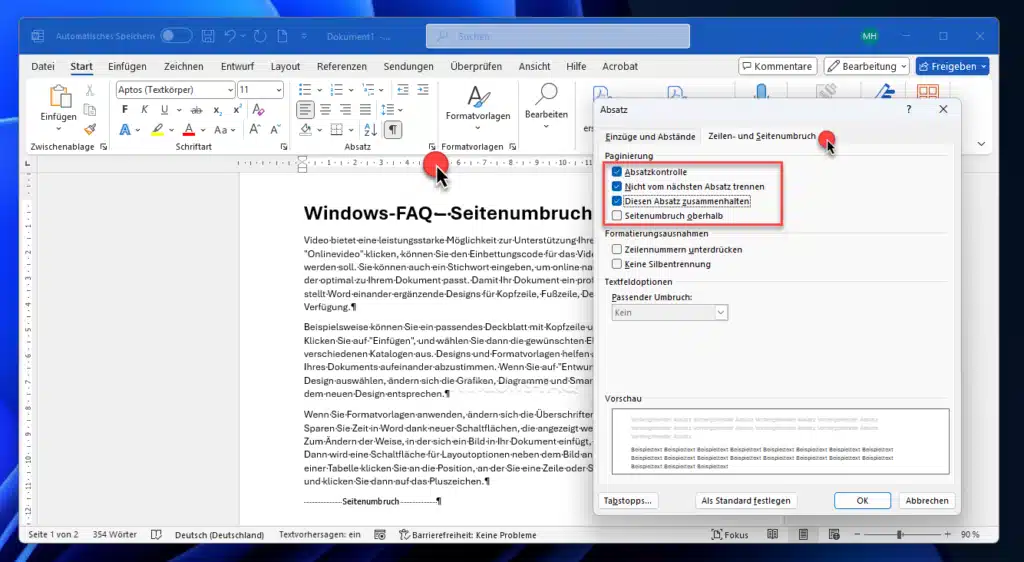Screen dimensions: 1024x562
Task: Open Bearbeitung mode dropdown
Action: tap(867, 66)
